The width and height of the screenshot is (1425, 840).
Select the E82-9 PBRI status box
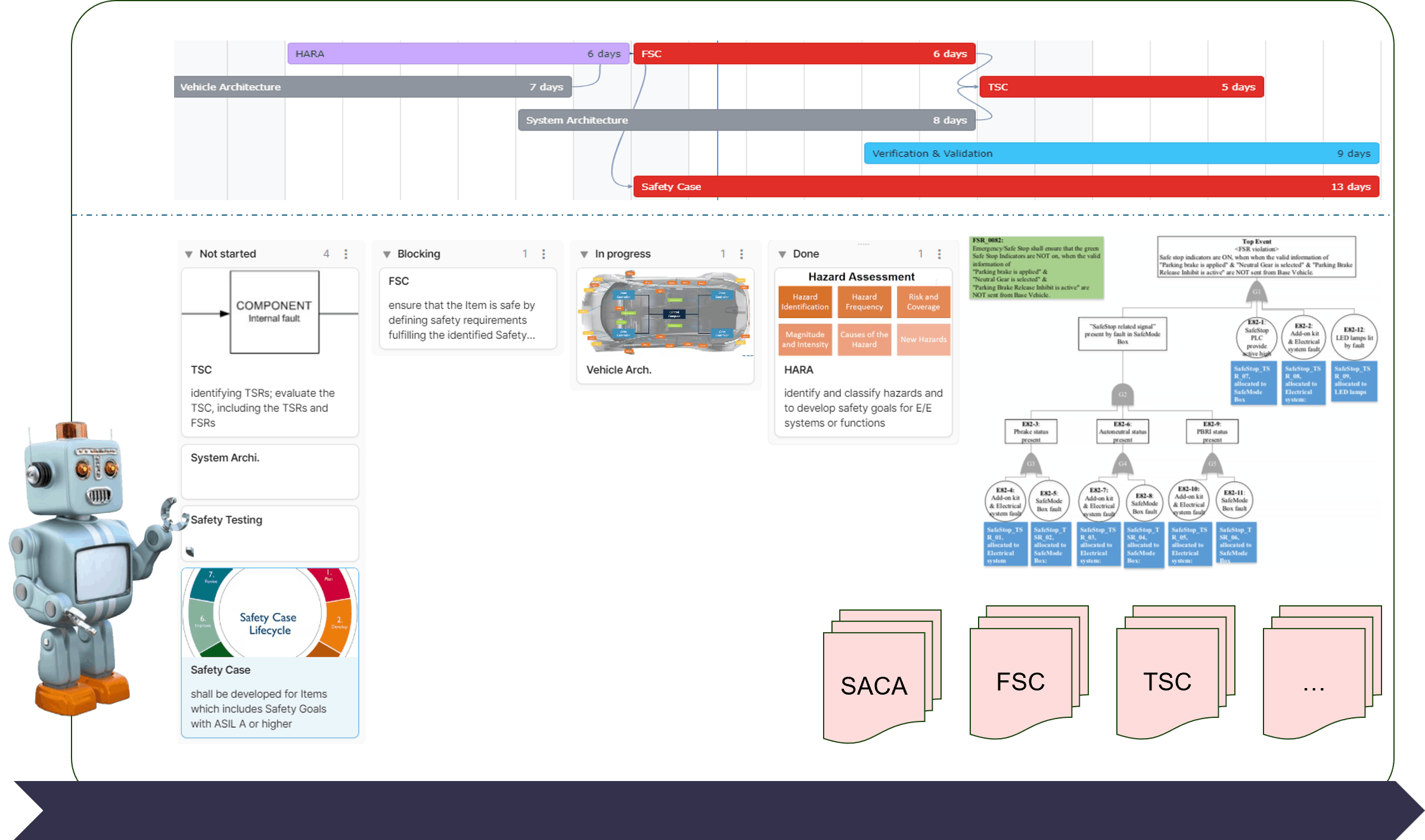click(x=1212, y=431)
